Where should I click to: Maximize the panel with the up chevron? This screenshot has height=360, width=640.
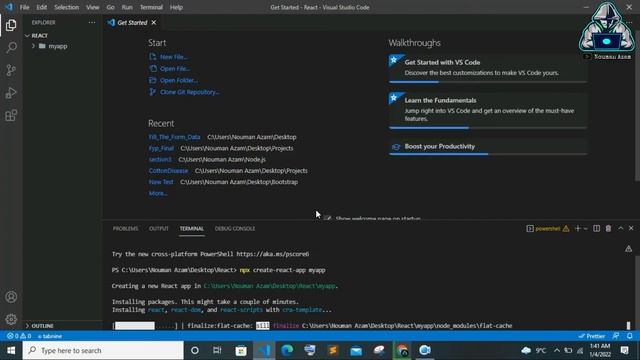(620, 229)
